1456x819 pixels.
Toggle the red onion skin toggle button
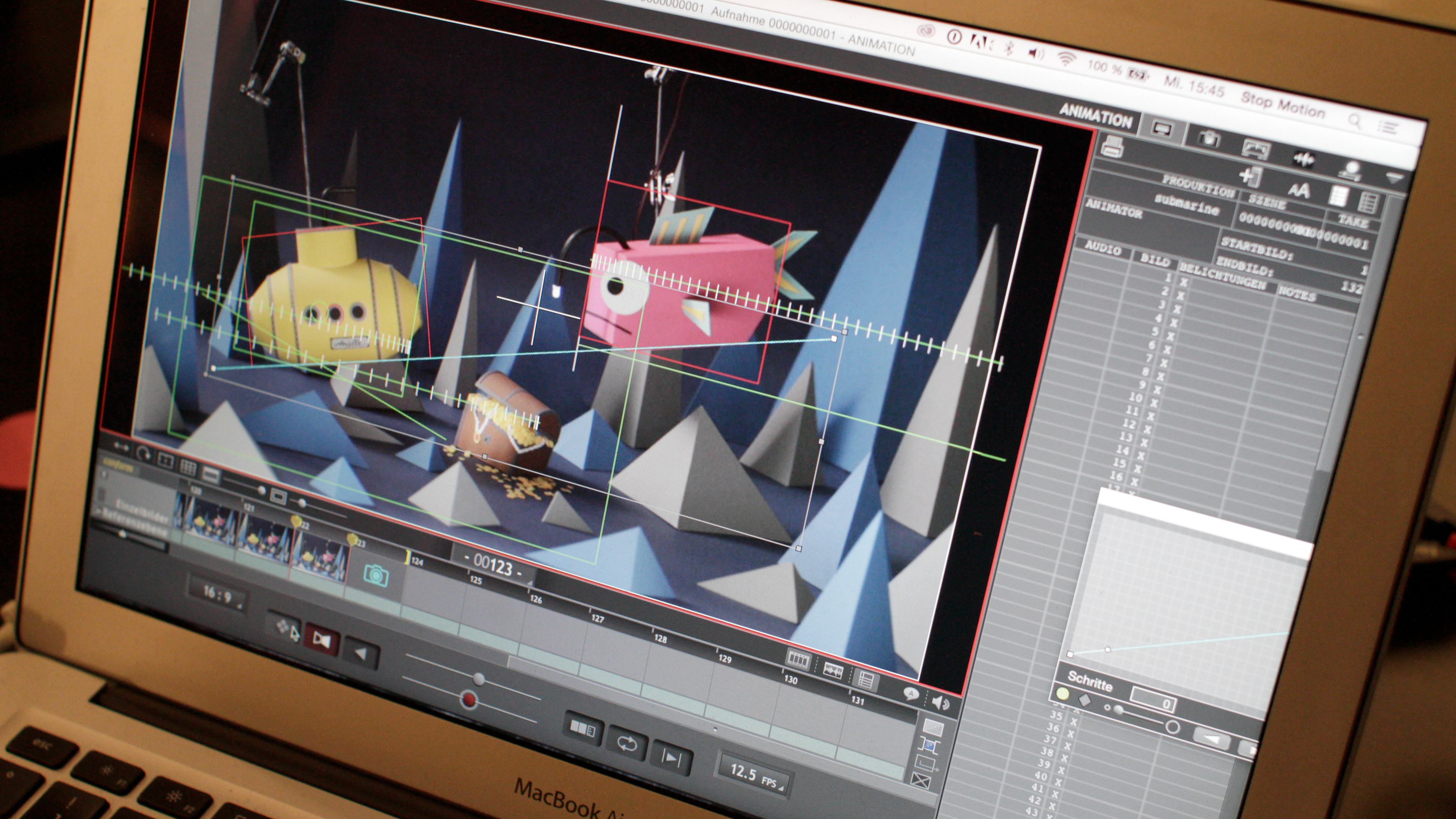click(x=321, y=640)
